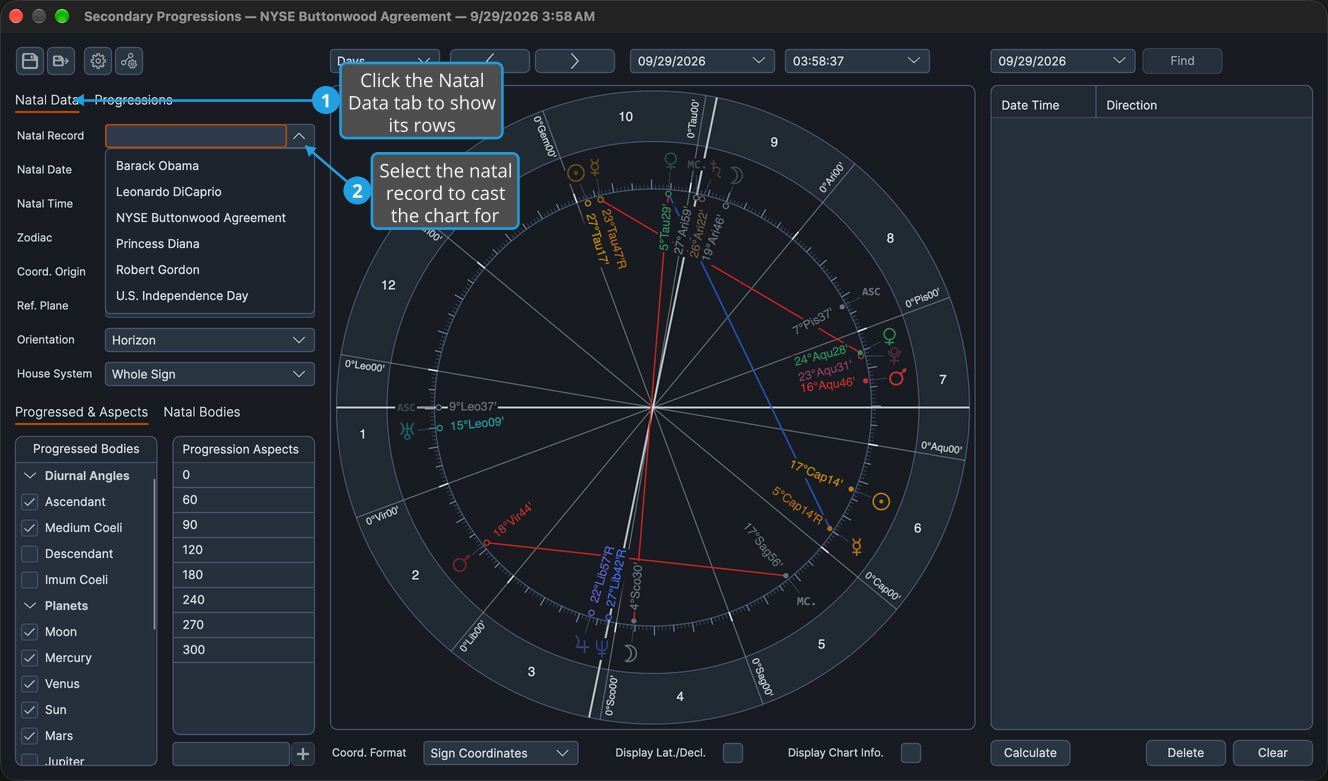Image resolution: width=1328 pixels, height=781 pixels.
Task: Click the Natal Record input field
Action: coord(196,136)
